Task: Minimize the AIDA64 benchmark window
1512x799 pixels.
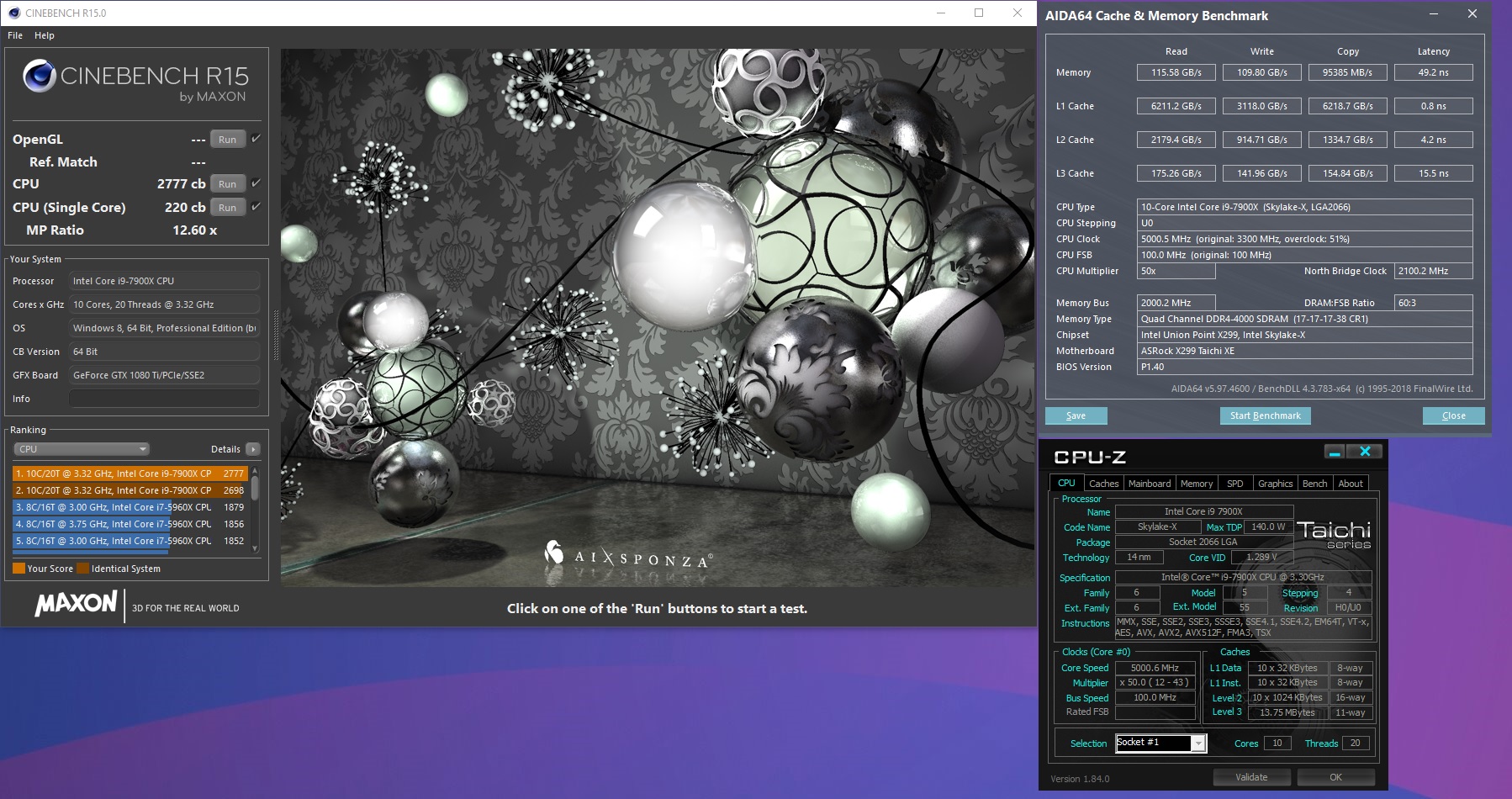Action: 1433,13
